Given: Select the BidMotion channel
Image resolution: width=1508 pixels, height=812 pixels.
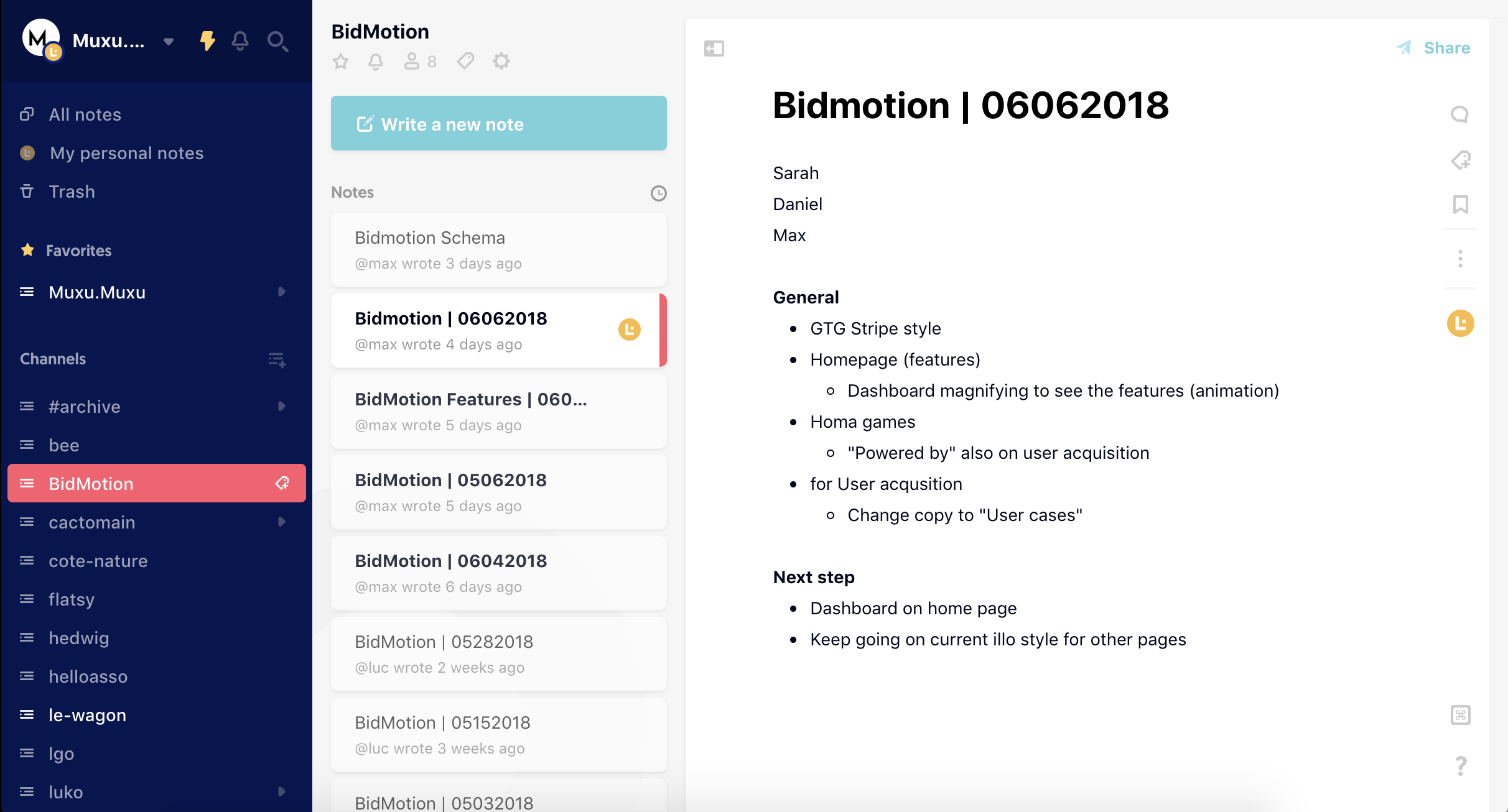Looking at the screenshot, I should 157,483.
